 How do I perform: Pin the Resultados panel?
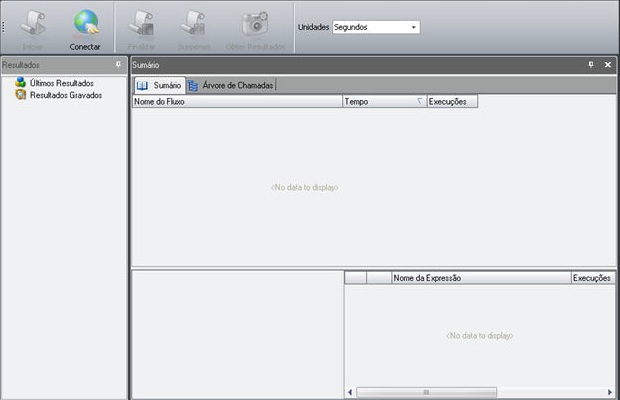119,64
